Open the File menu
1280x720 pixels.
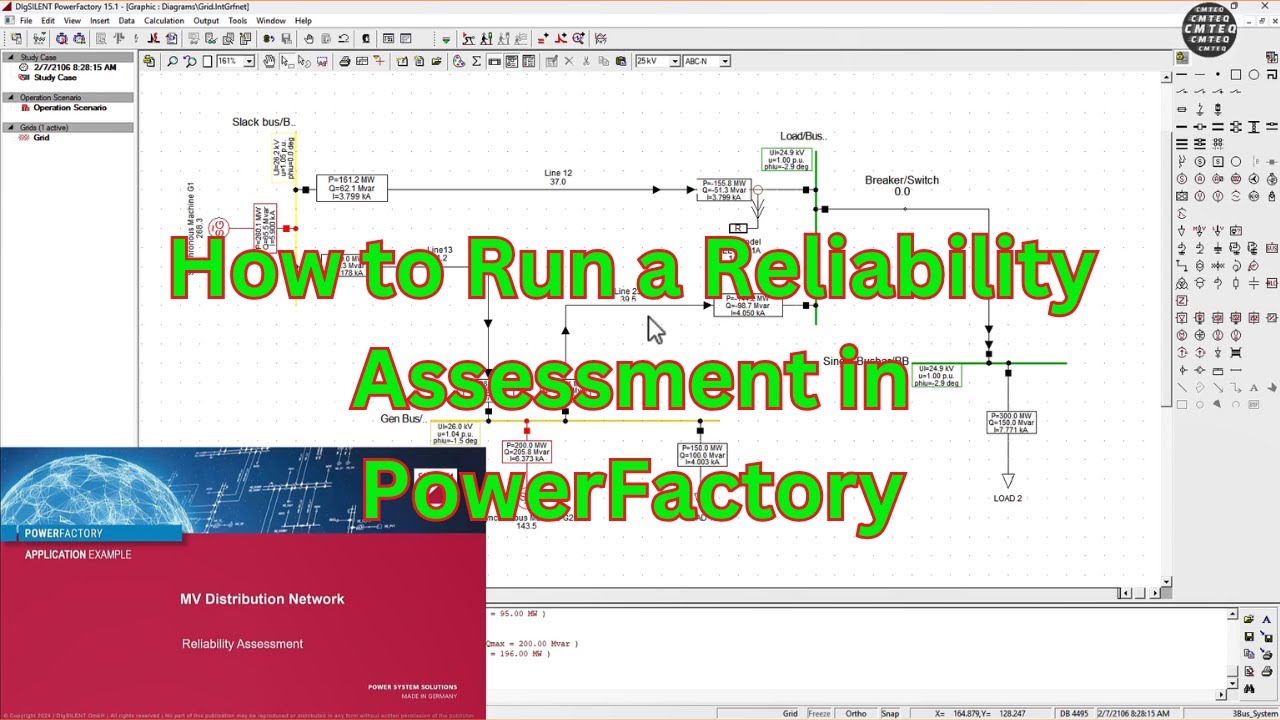[26, 20]
